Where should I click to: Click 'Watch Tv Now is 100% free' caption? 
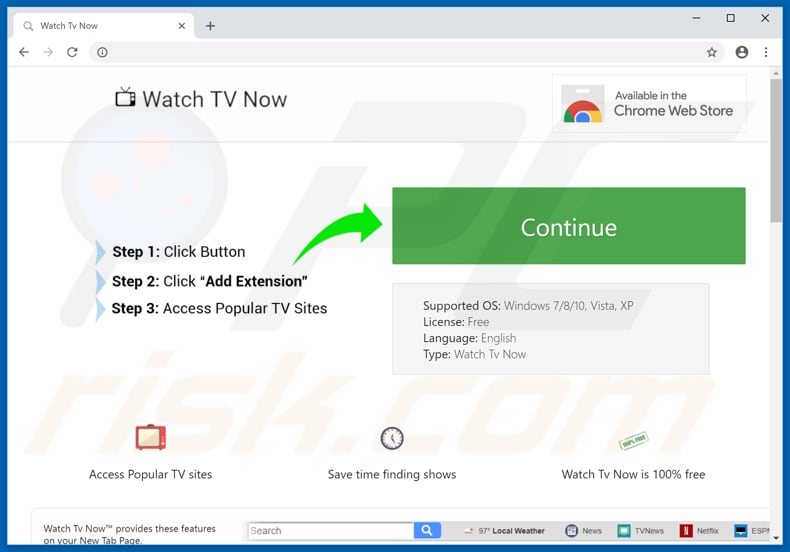click(633, 474)
